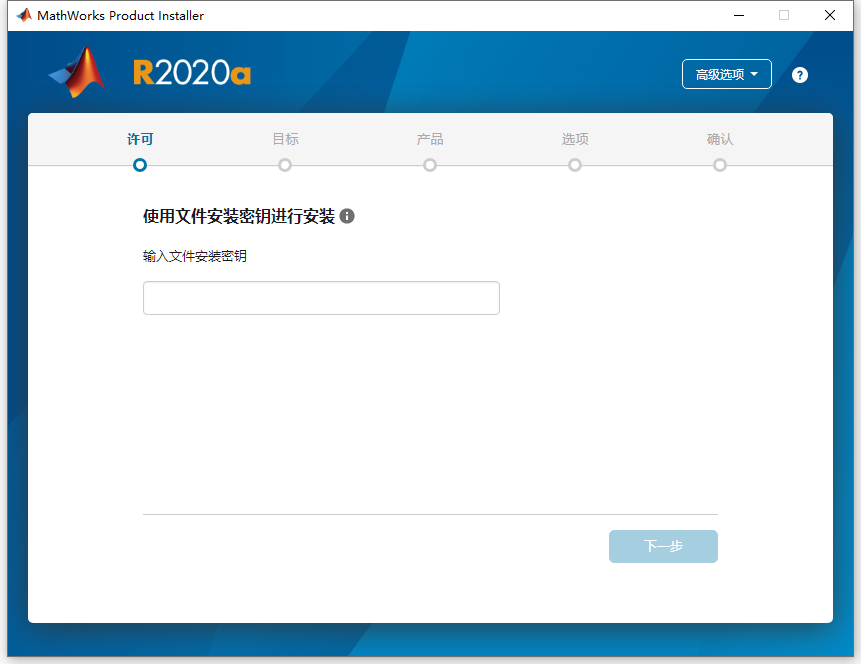Click the file installation key input field
The image size is (861, 664).
click(x=321, y=298)
